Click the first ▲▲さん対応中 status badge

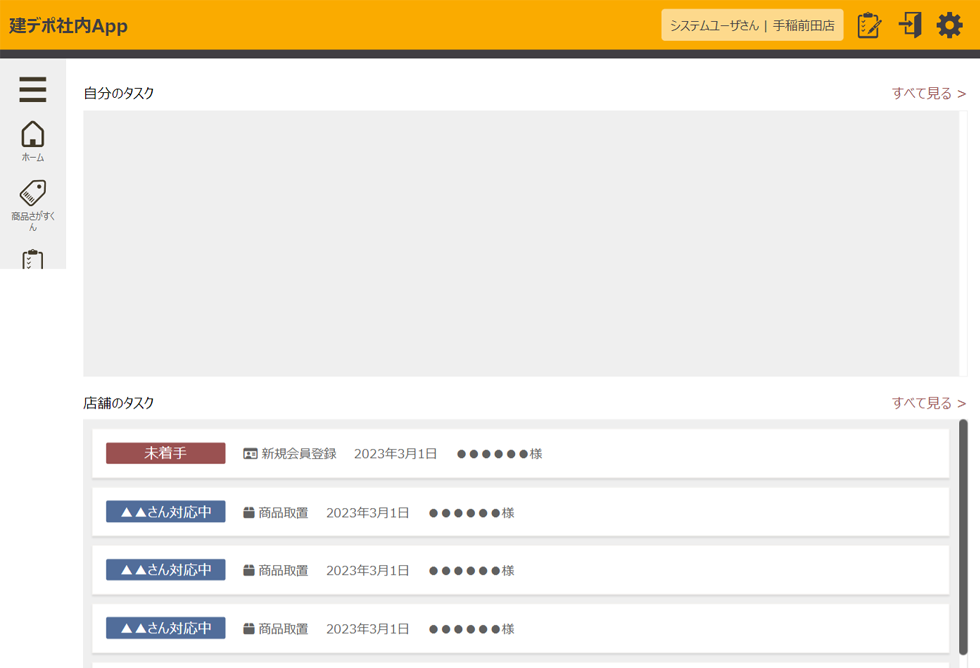[165, 512]
